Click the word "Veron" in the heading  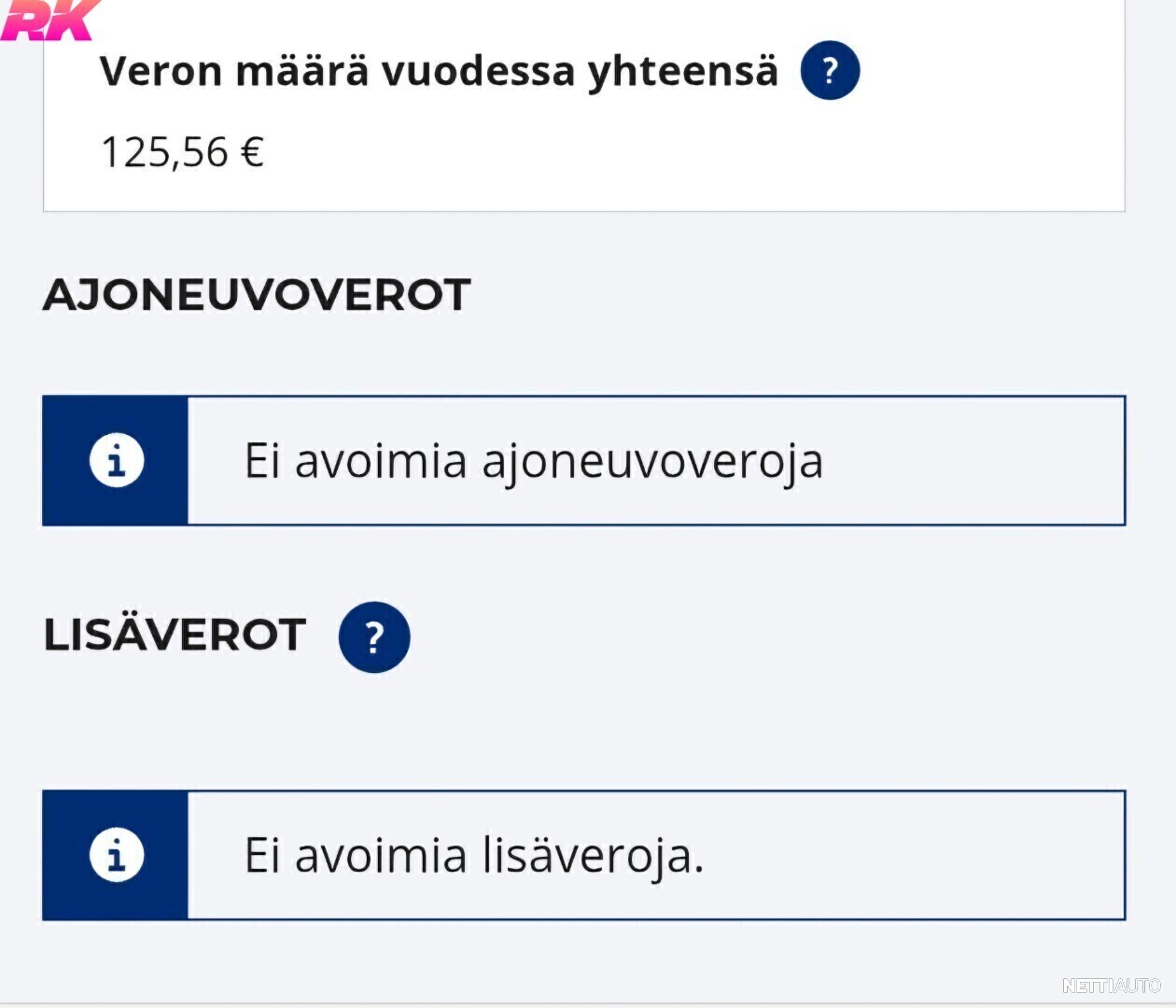pyautogui.click(x=161, y=71)
